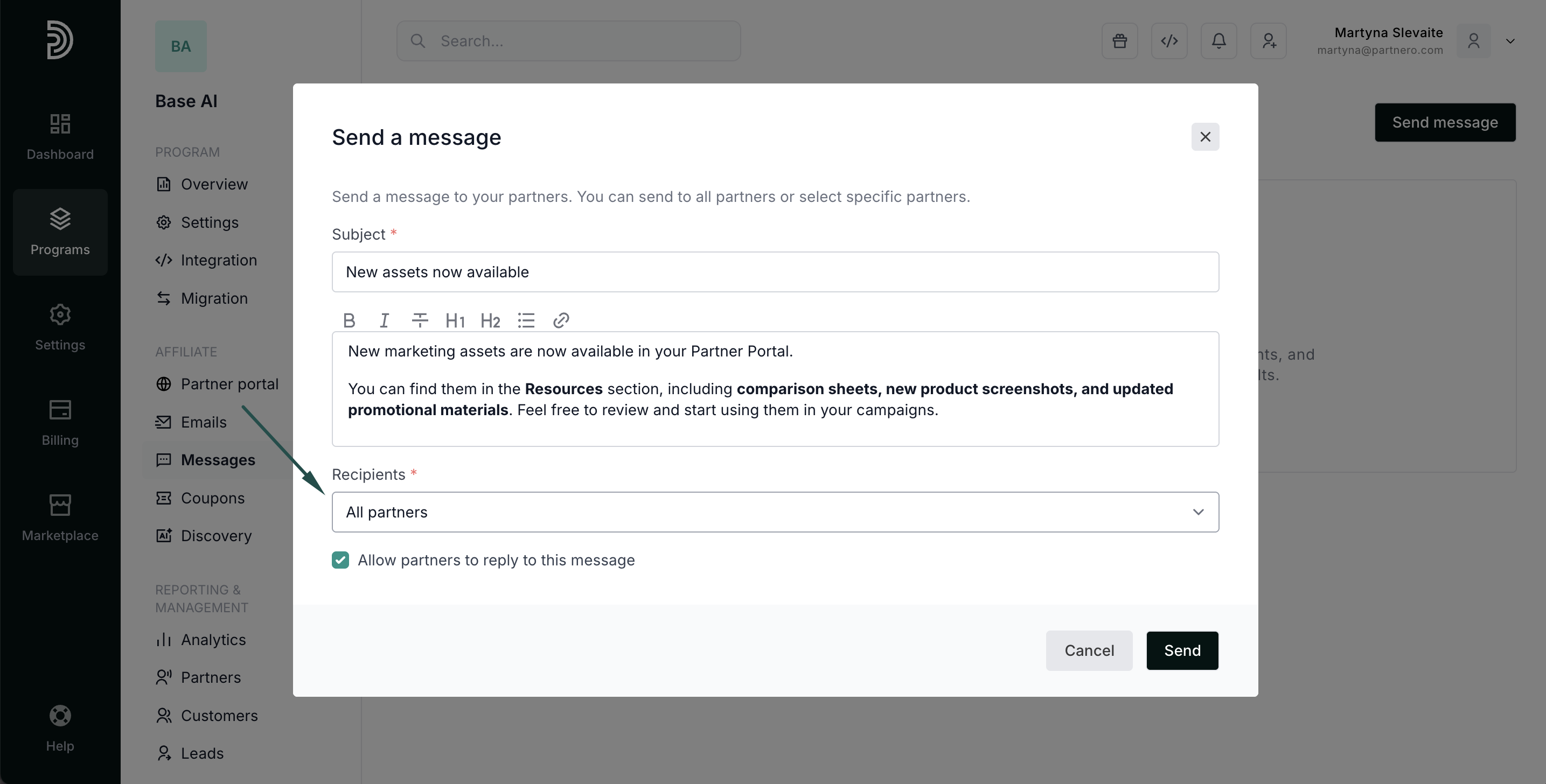This screenshot has width=1546, height=784.
Task: Apply Bold formatting in message editor
Action: (349, 320)
